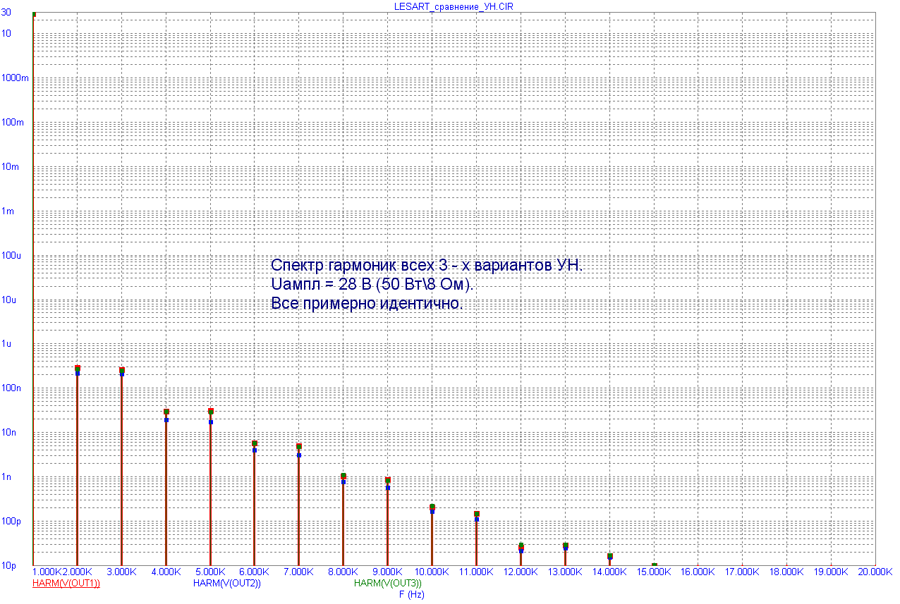The width and height of the screenshot is (900, 604).
Task: Click the 1.000K x-axis tick label
Action: (46, 572)
